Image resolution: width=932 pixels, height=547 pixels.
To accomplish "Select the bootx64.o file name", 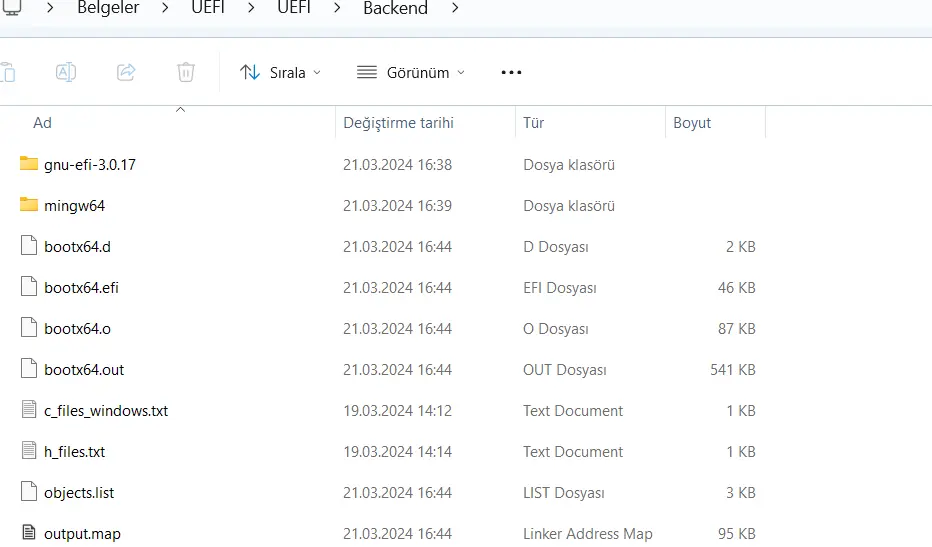I will coord(77,329).
